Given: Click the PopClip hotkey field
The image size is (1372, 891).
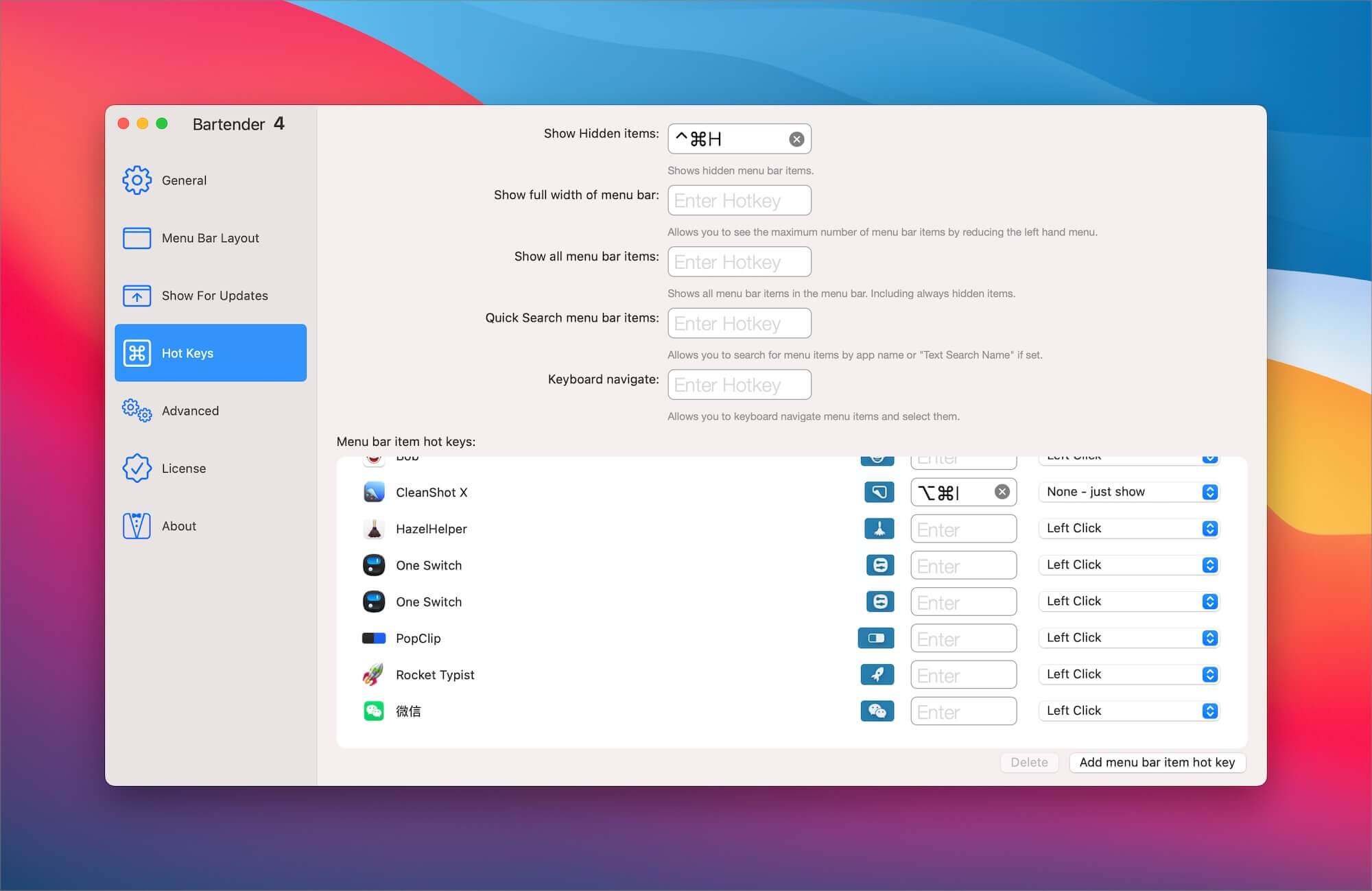Looking at the screenshot, I should click(x=963, y=638).
